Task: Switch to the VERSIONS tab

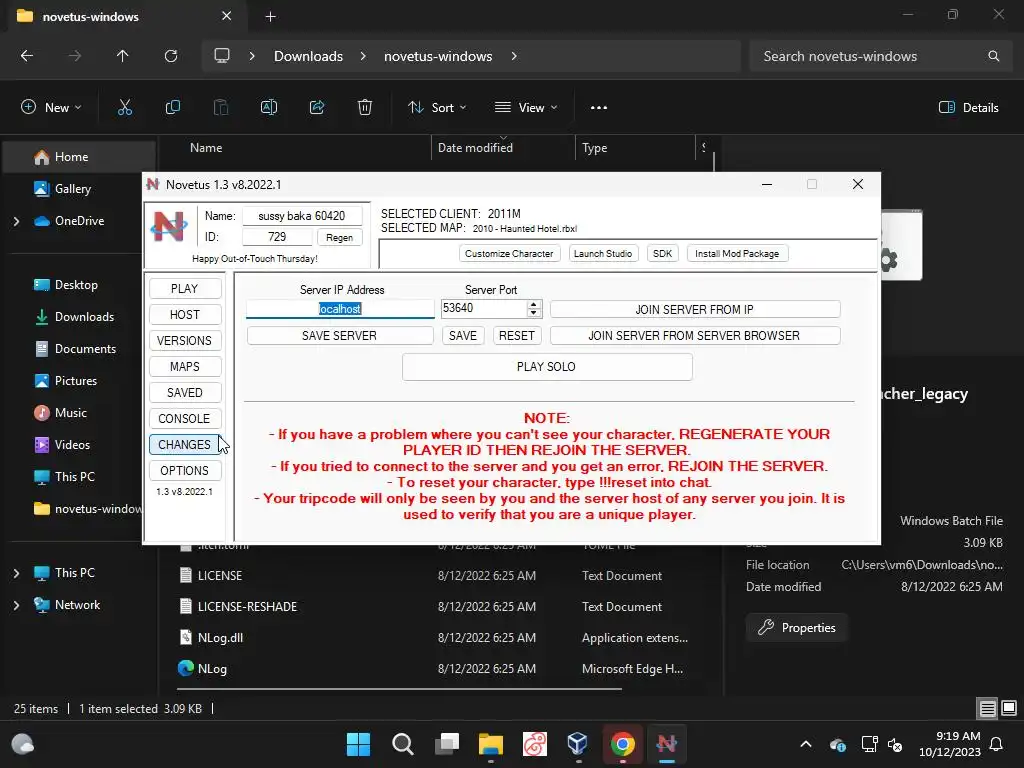Action: point(185,341)
